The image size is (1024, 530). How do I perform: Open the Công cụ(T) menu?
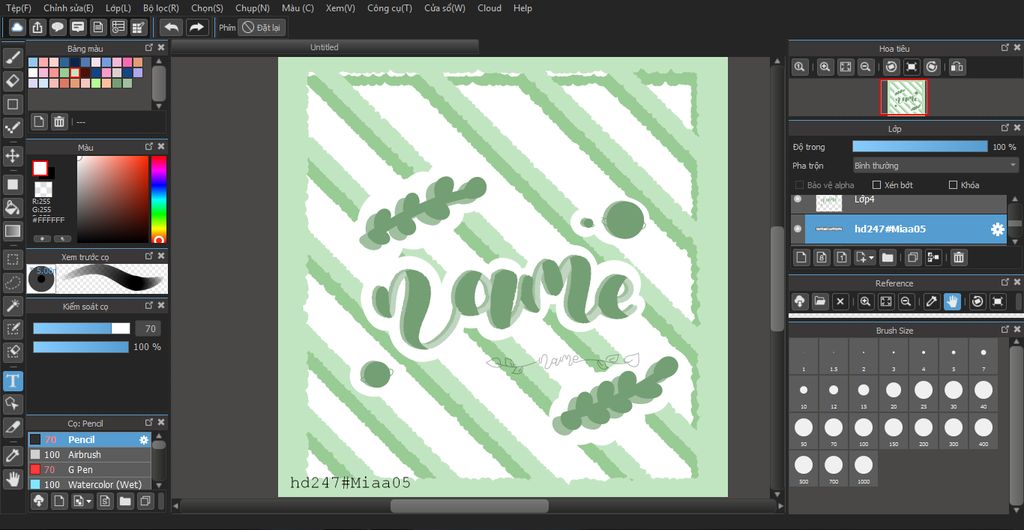point(389,8)
